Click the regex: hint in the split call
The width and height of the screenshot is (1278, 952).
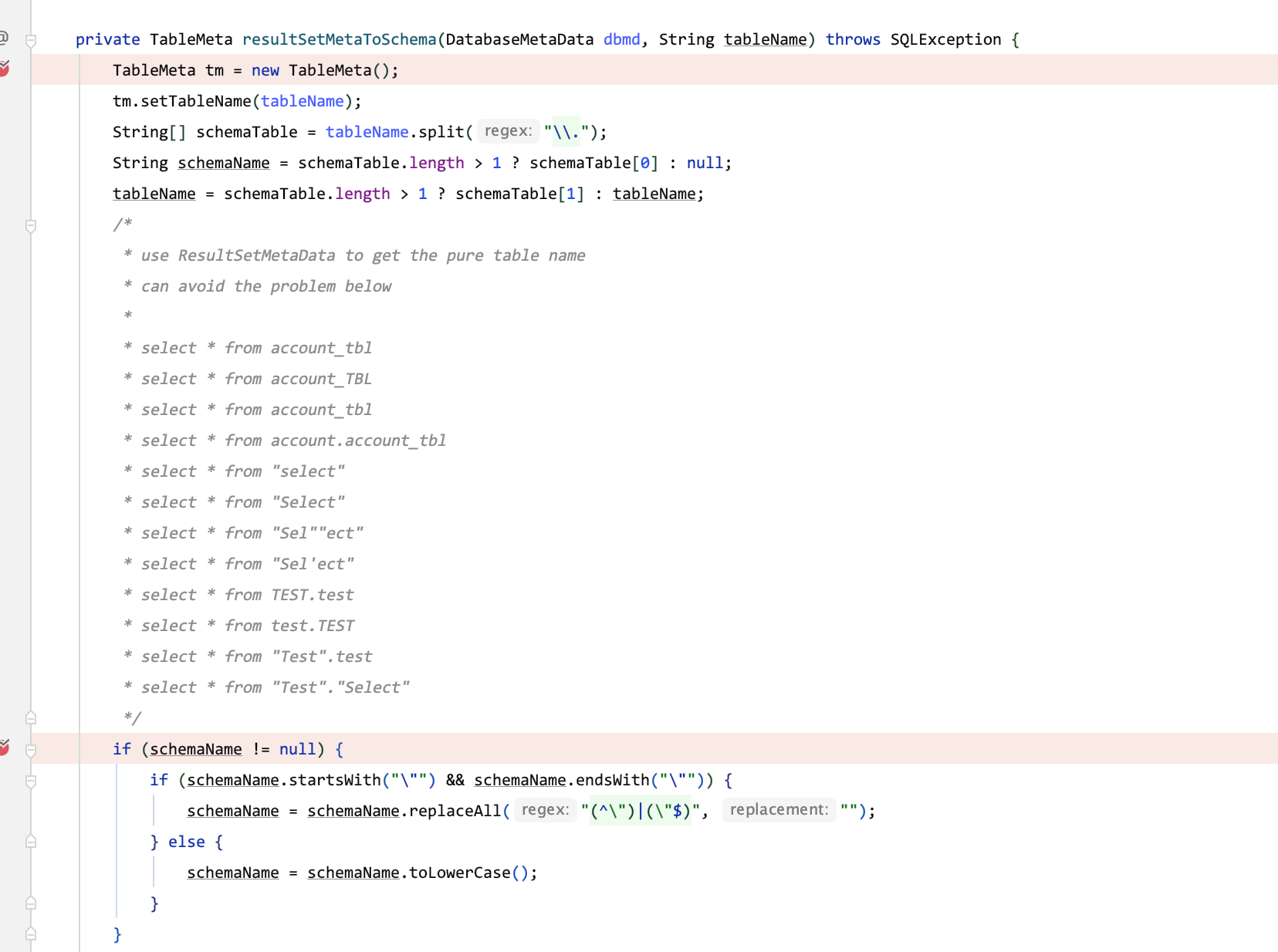(x=508, y=131)
